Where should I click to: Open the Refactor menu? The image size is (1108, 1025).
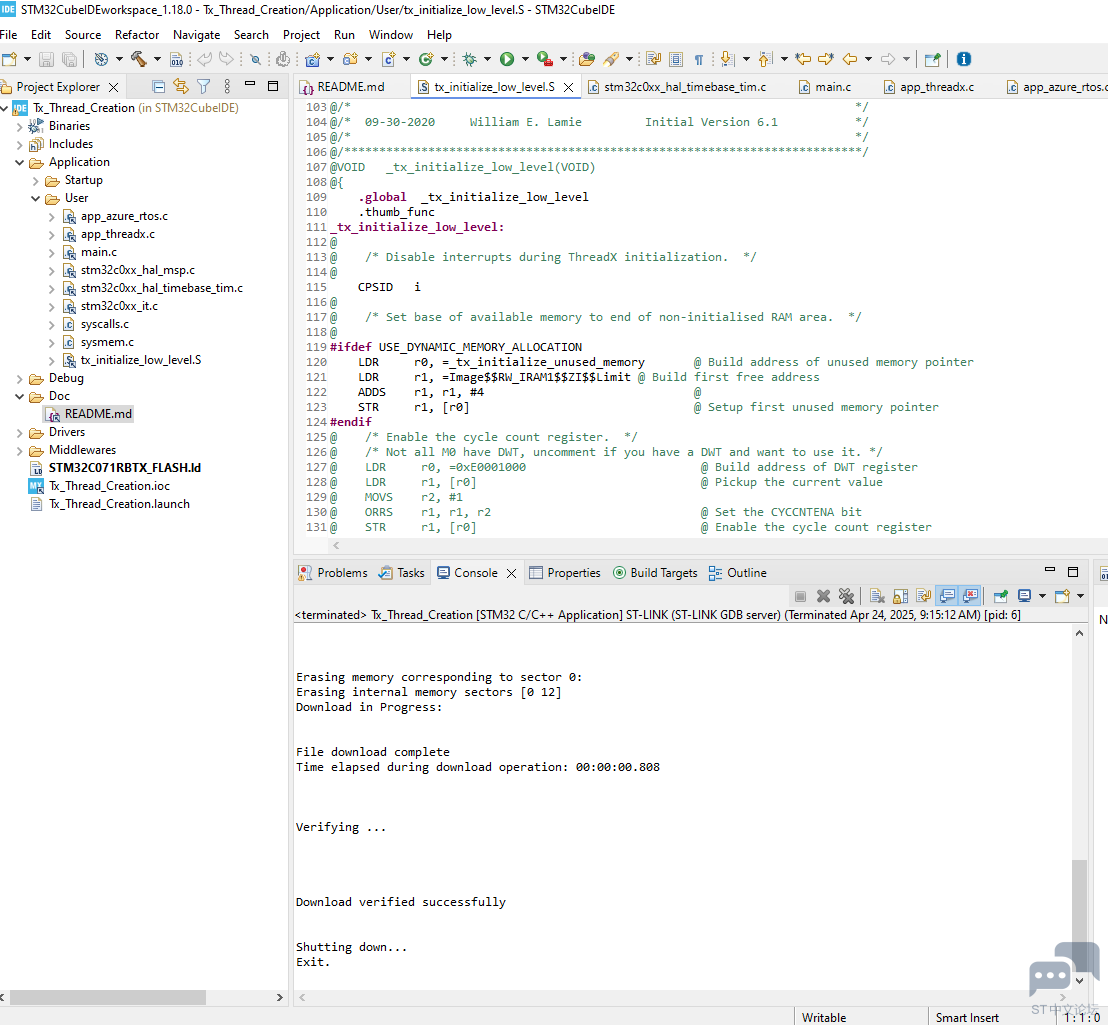136,35
